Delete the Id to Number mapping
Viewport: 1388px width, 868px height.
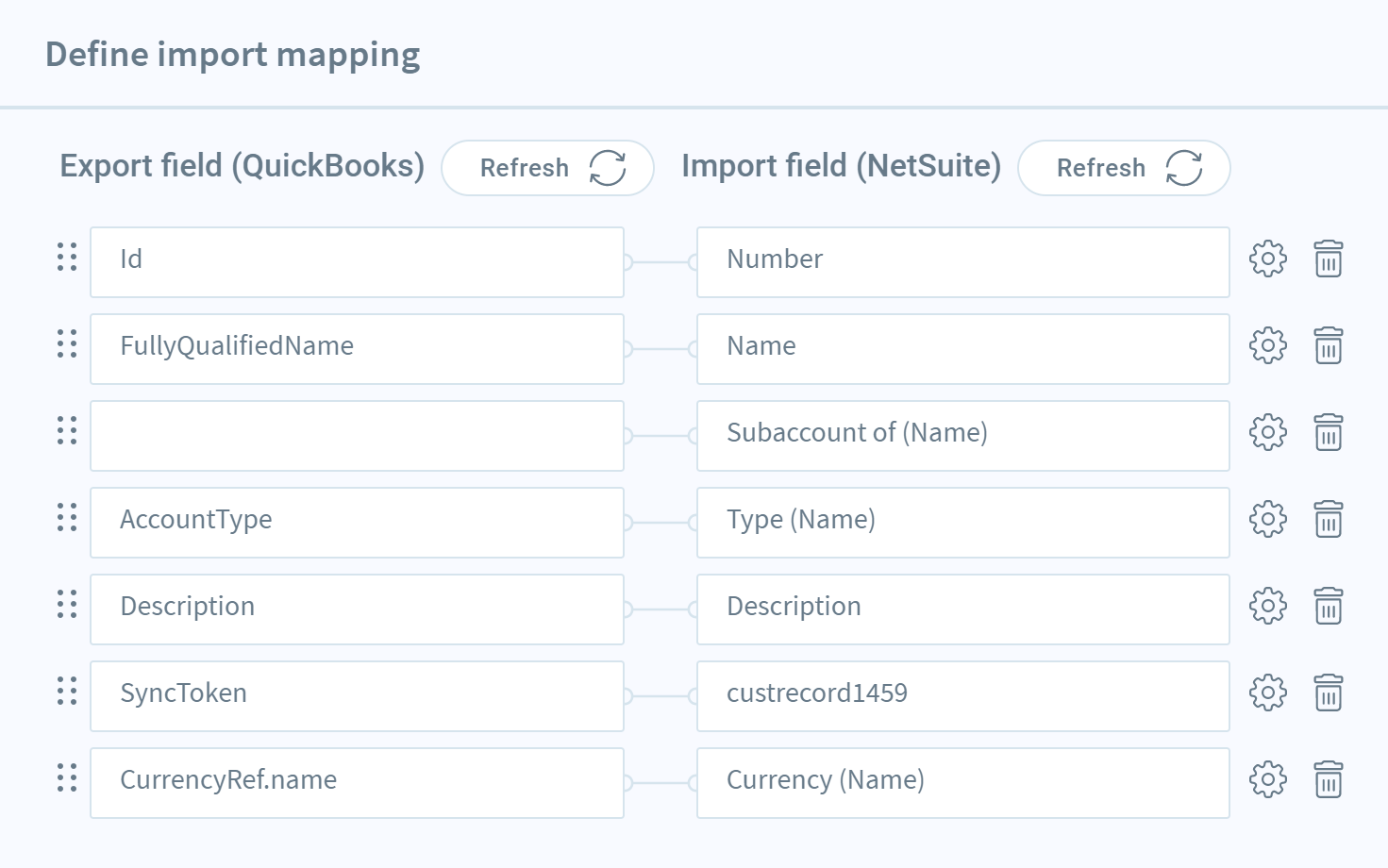[1329, 259]
